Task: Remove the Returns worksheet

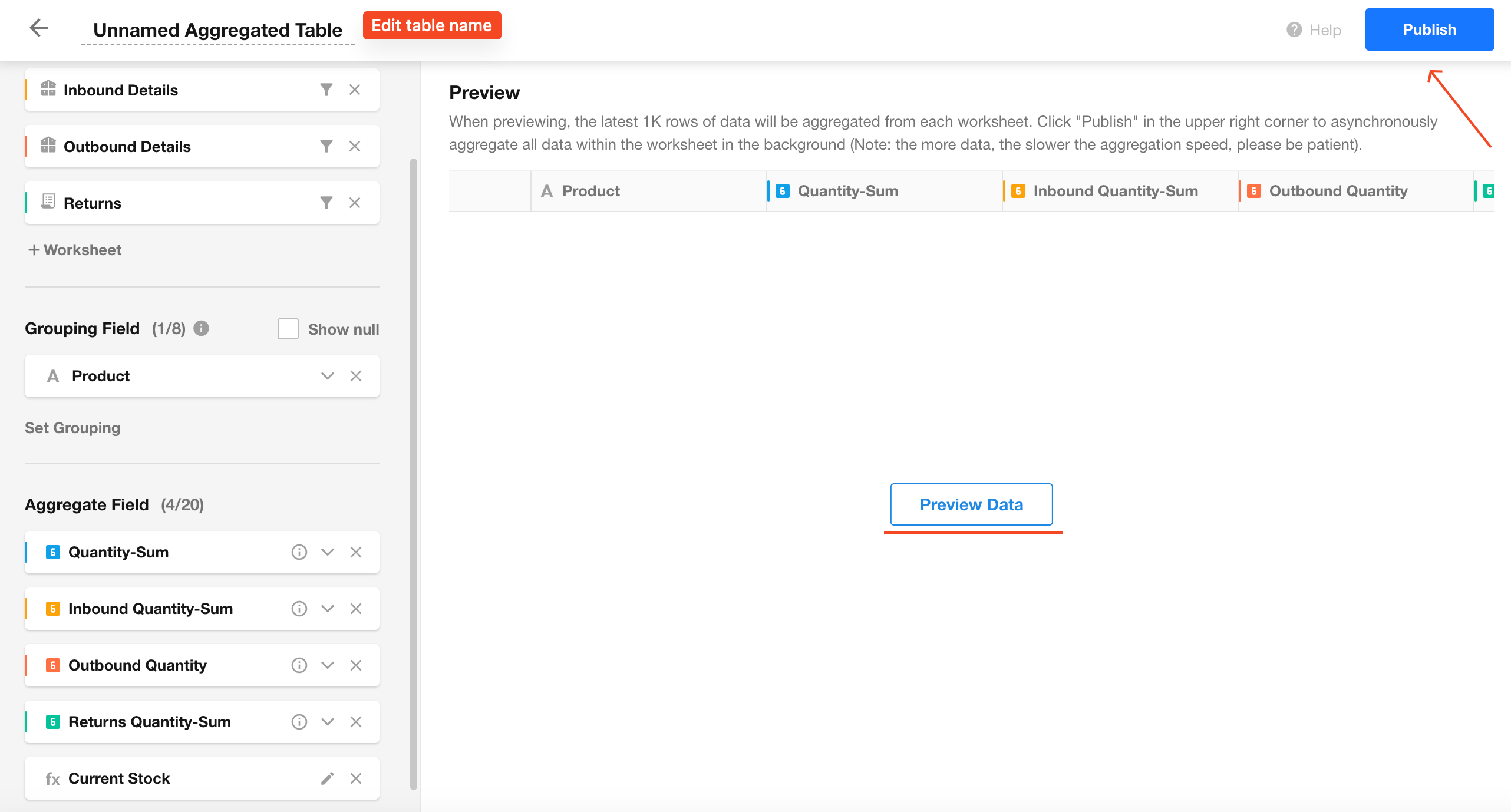Action: [x=355, y=203]
